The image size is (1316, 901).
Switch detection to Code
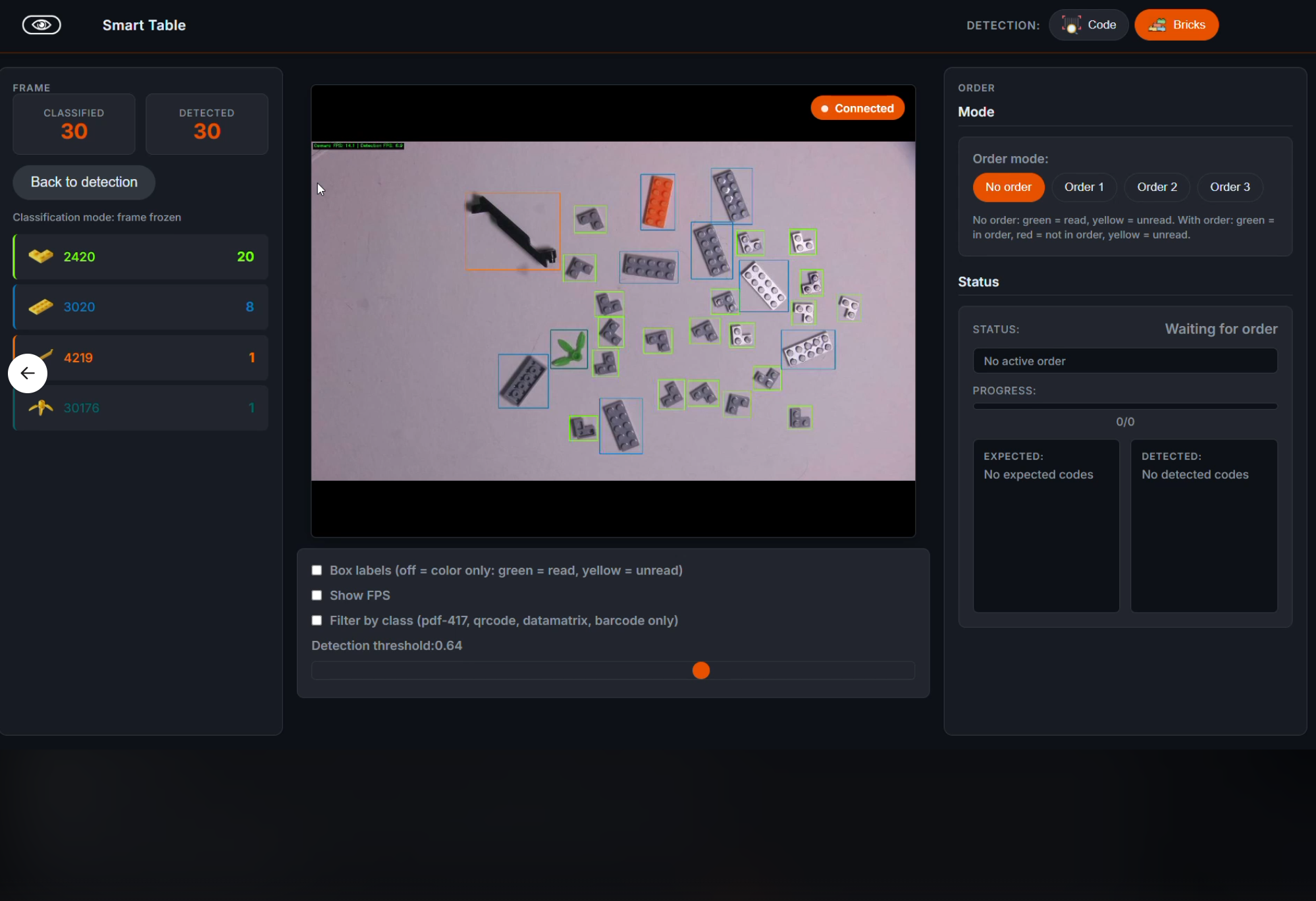tap(1089, 25)
